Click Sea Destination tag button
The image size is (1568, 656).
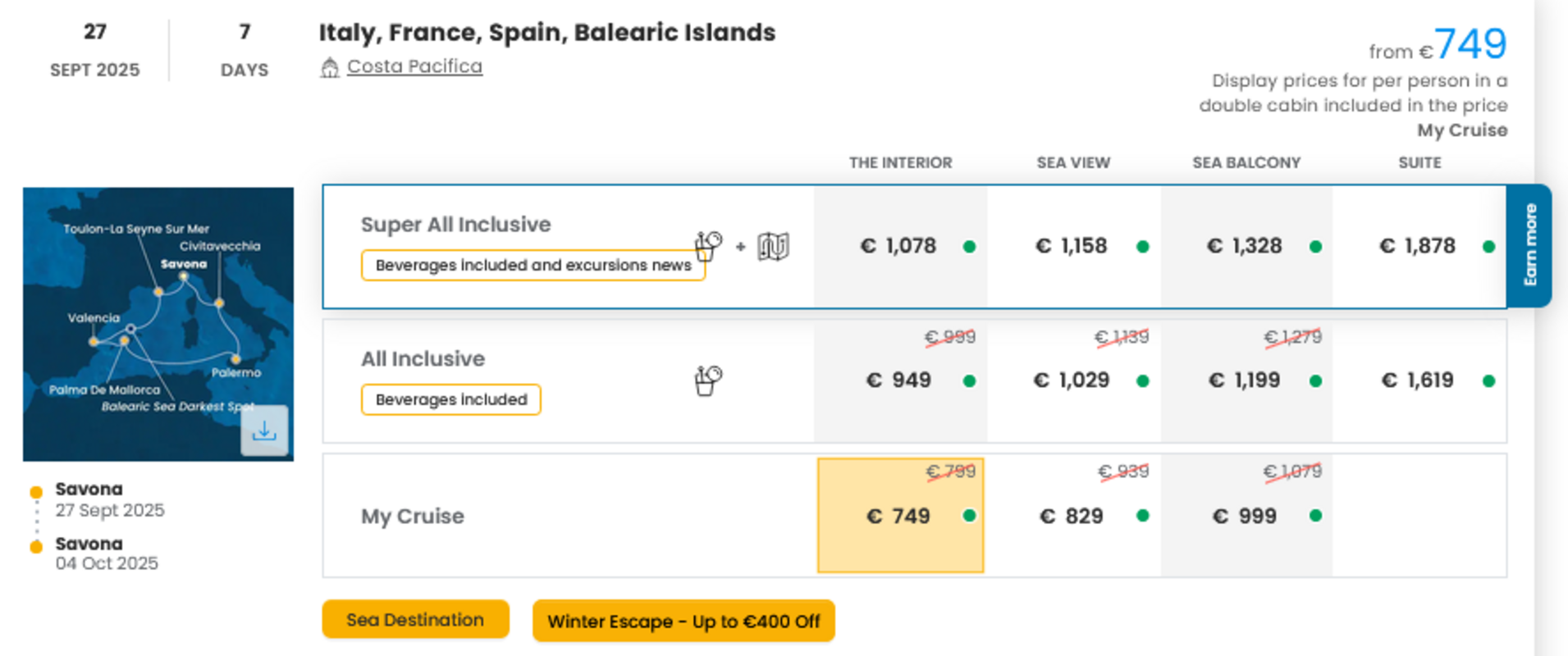click(415, 619)
